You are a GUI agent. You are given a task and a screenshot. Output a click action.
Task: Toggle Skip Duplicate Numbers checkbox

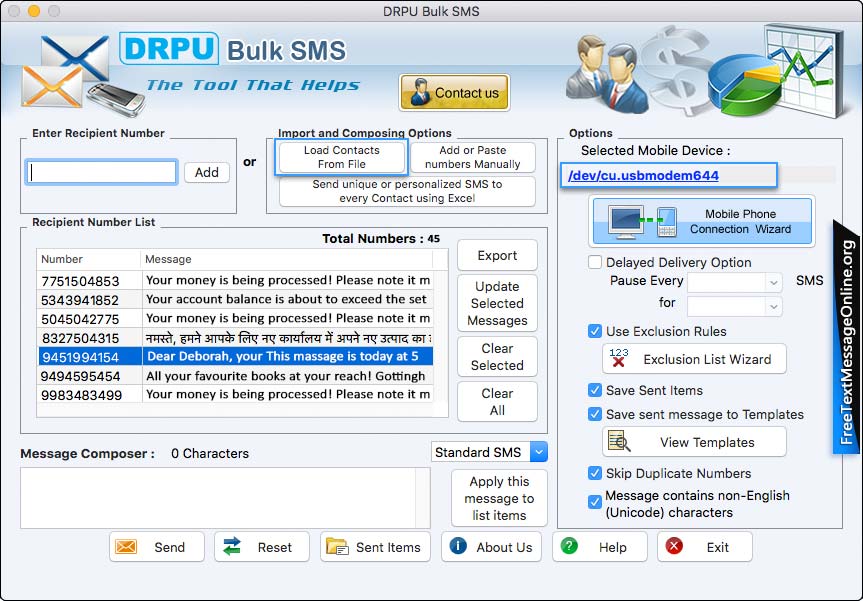pyautogui.click(x=594, y=473)
